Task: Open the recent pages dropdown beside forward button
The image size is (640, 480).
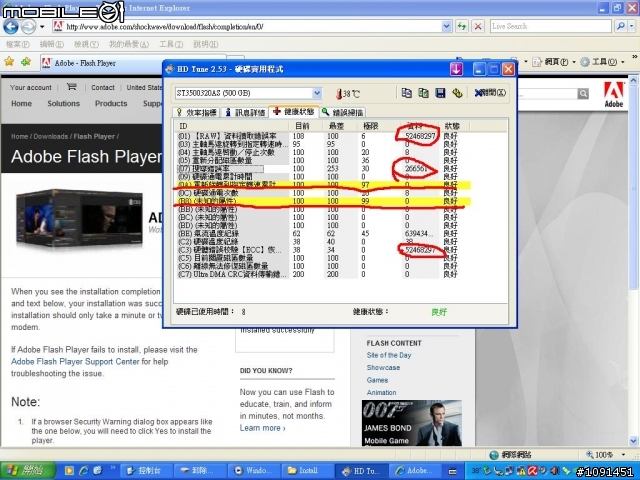Action: click(x=42, y=27)
